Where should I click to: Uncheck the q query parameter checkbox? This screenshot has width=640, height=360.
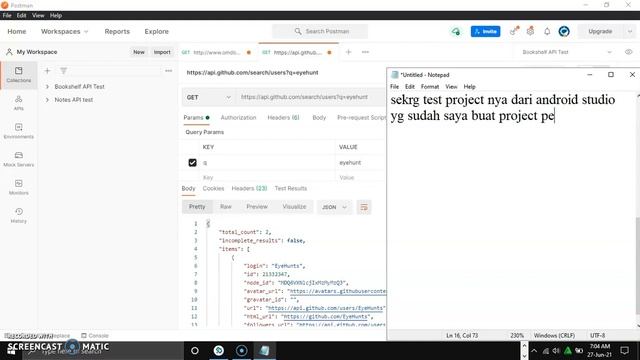click(192, 162)
